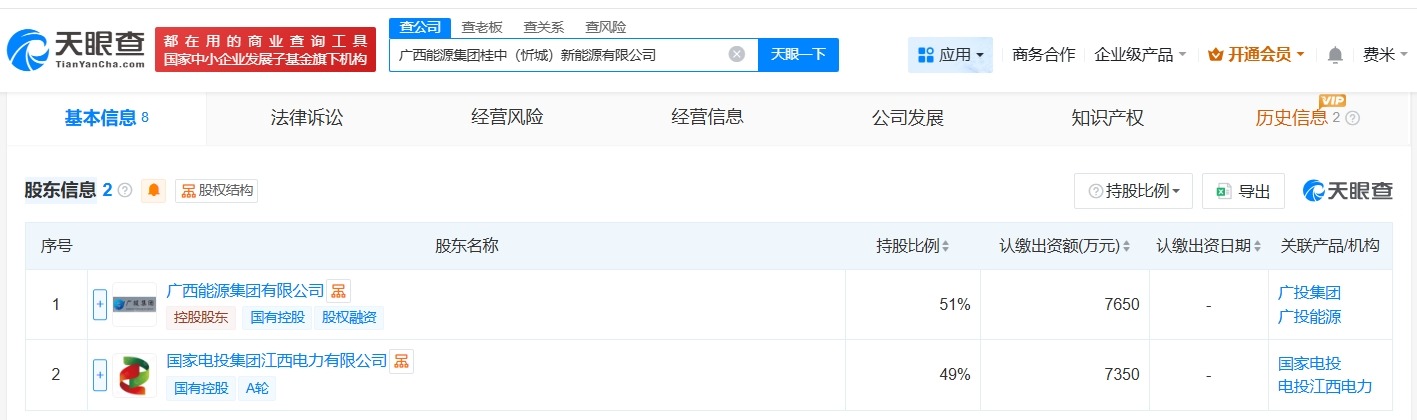1417x420 pixels.
Task: Open equity structure icon next to 广西能源集团有限公司
Action: (x=340, y=291)
